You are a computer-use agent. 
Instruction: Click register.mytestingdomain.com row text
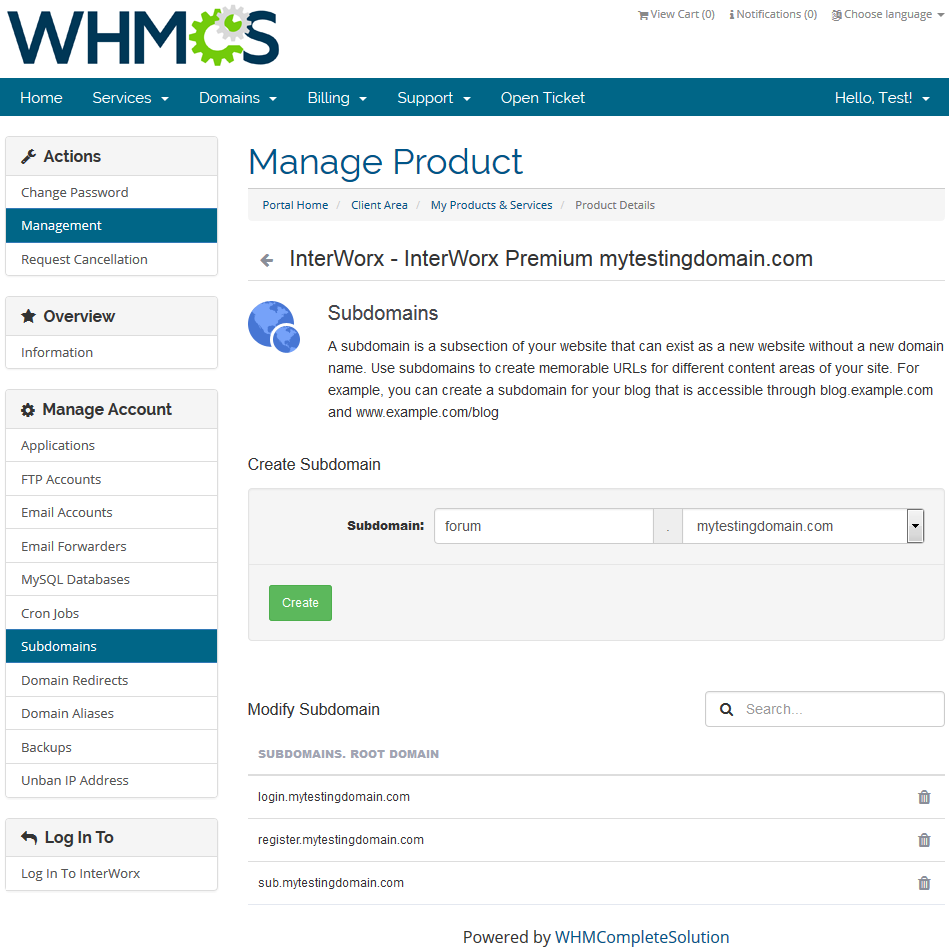[341, 840]
